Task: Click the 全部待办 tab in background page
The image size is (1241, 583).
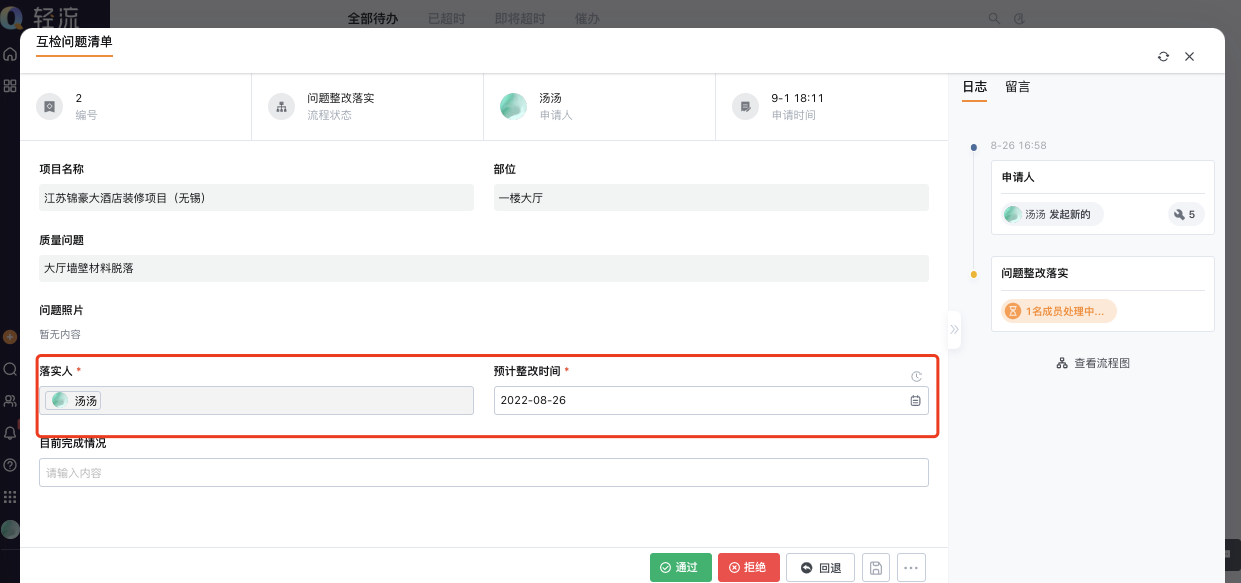Action: pyautogui.click(x=372, y=18)
